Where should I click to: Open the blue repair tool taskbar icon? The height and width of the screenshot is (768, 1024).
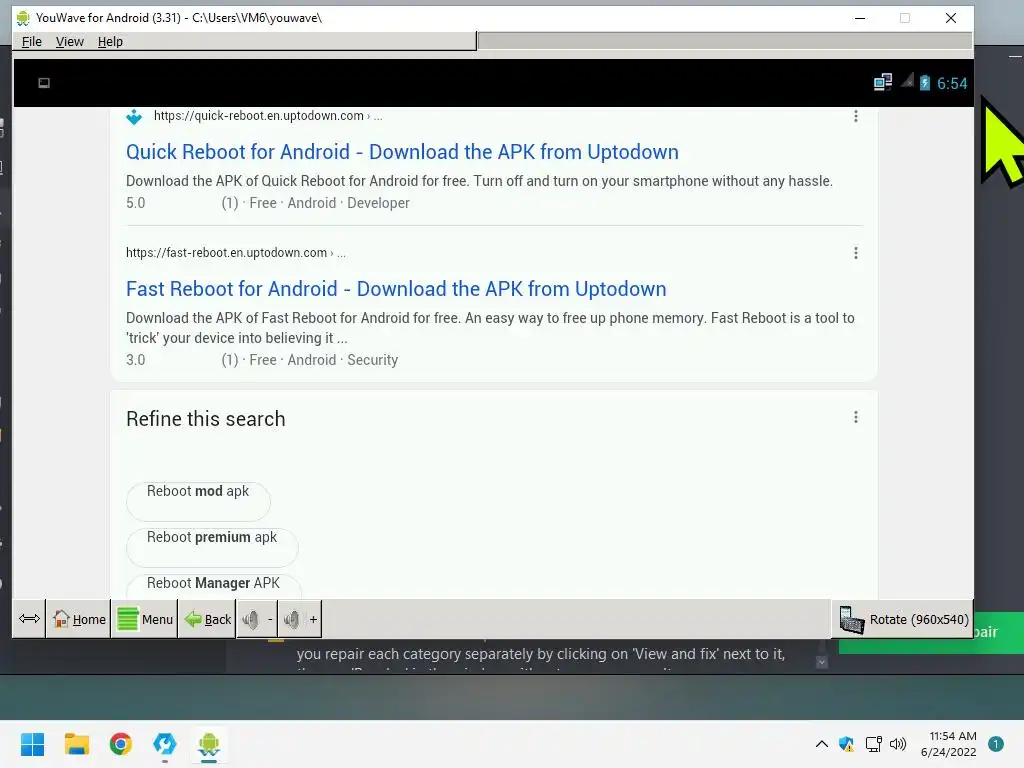click(165, 744)
